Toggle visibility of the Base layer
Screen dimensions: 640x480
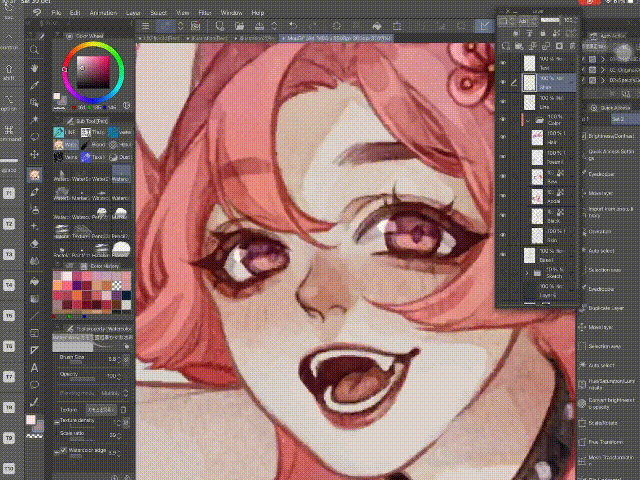(503, 255)
